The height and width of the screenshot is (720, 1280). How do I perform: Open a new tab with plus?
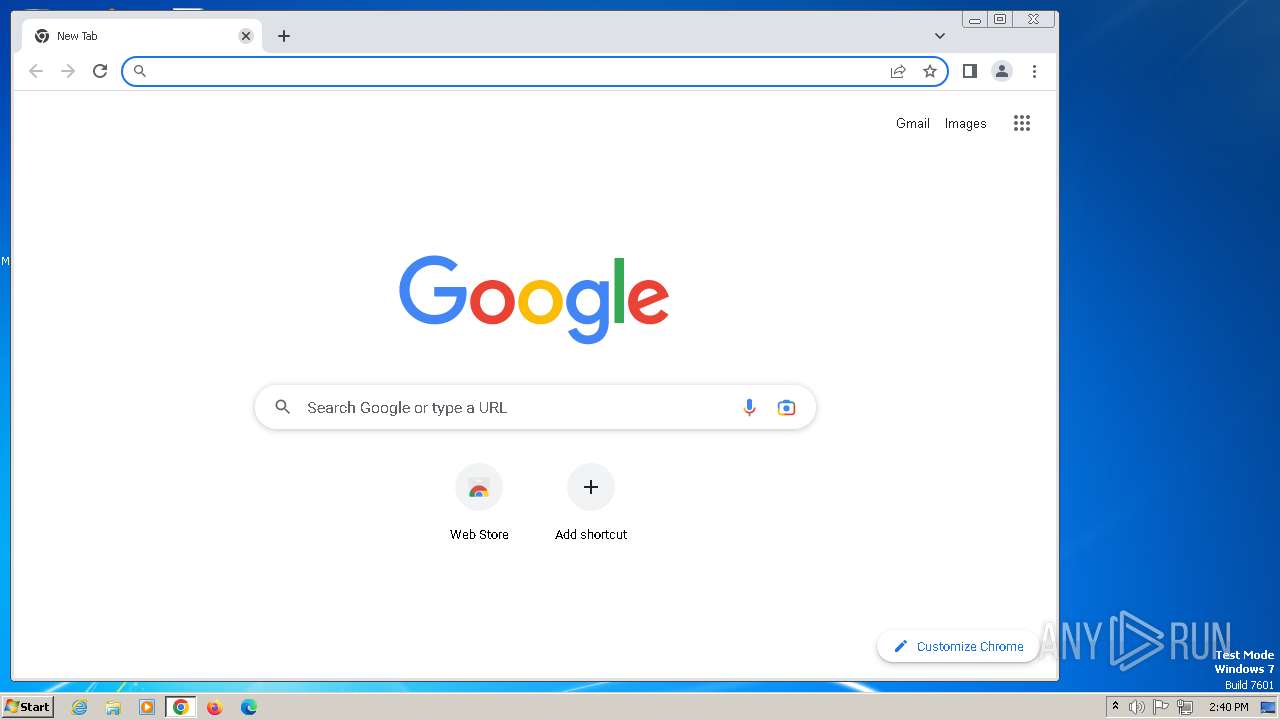284,36
